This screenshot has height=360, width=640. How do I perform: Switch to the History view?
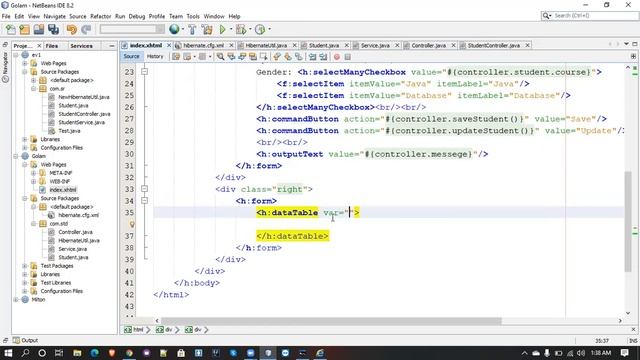coord(155,56)
